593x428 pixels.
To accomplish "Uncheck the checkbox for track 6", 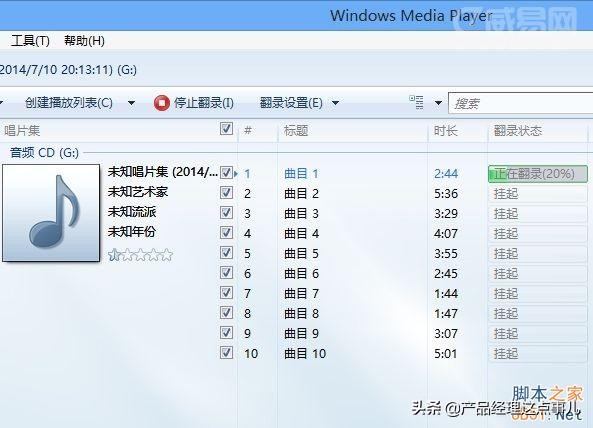I will 226,273.
